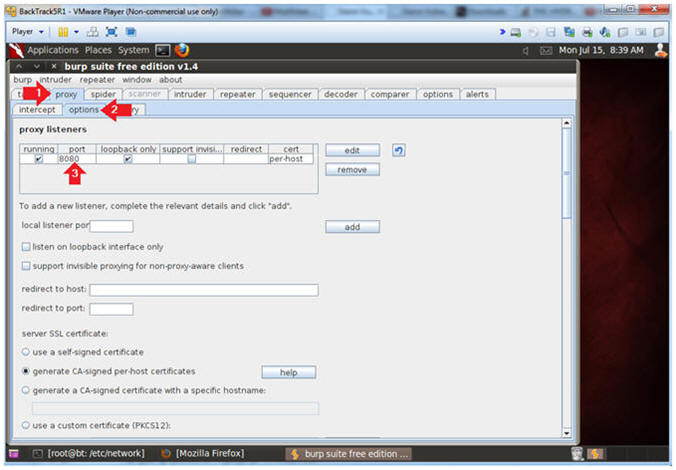Click the VMware pause virtual machine icon
This screenshot has width=676, height=470.
point(63,32)
